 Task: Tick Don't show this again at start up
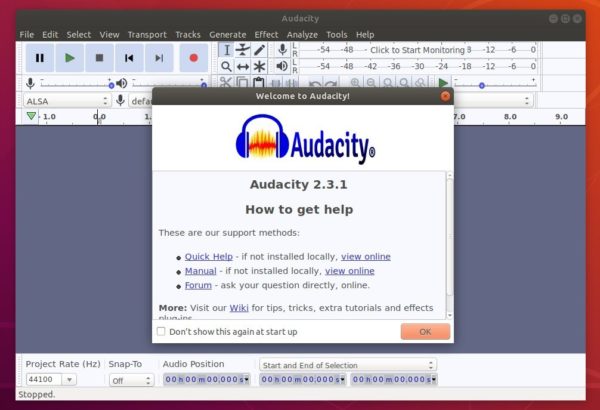pos(161,331)
